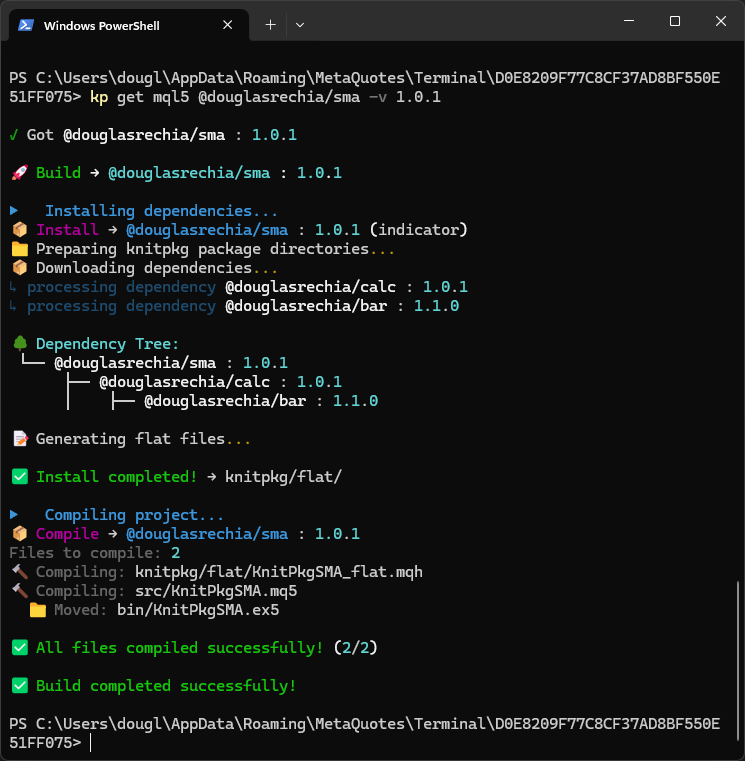Click 'src/KnitPkgSMA.mq5' file path

(216, 591)
